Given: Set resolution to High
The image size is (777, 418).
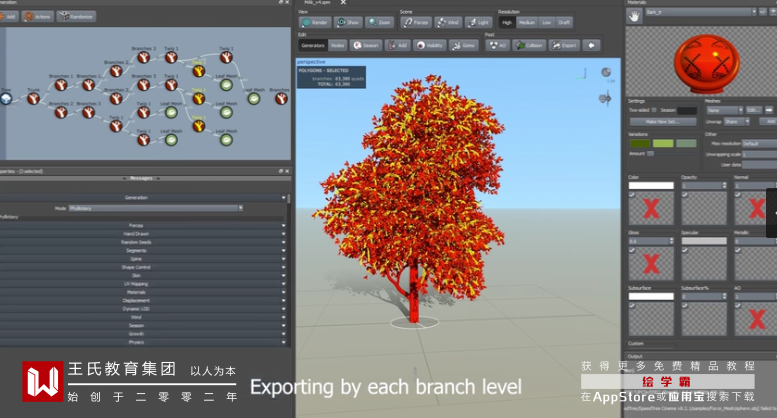Looking at the screenshot, I should 507,22.
